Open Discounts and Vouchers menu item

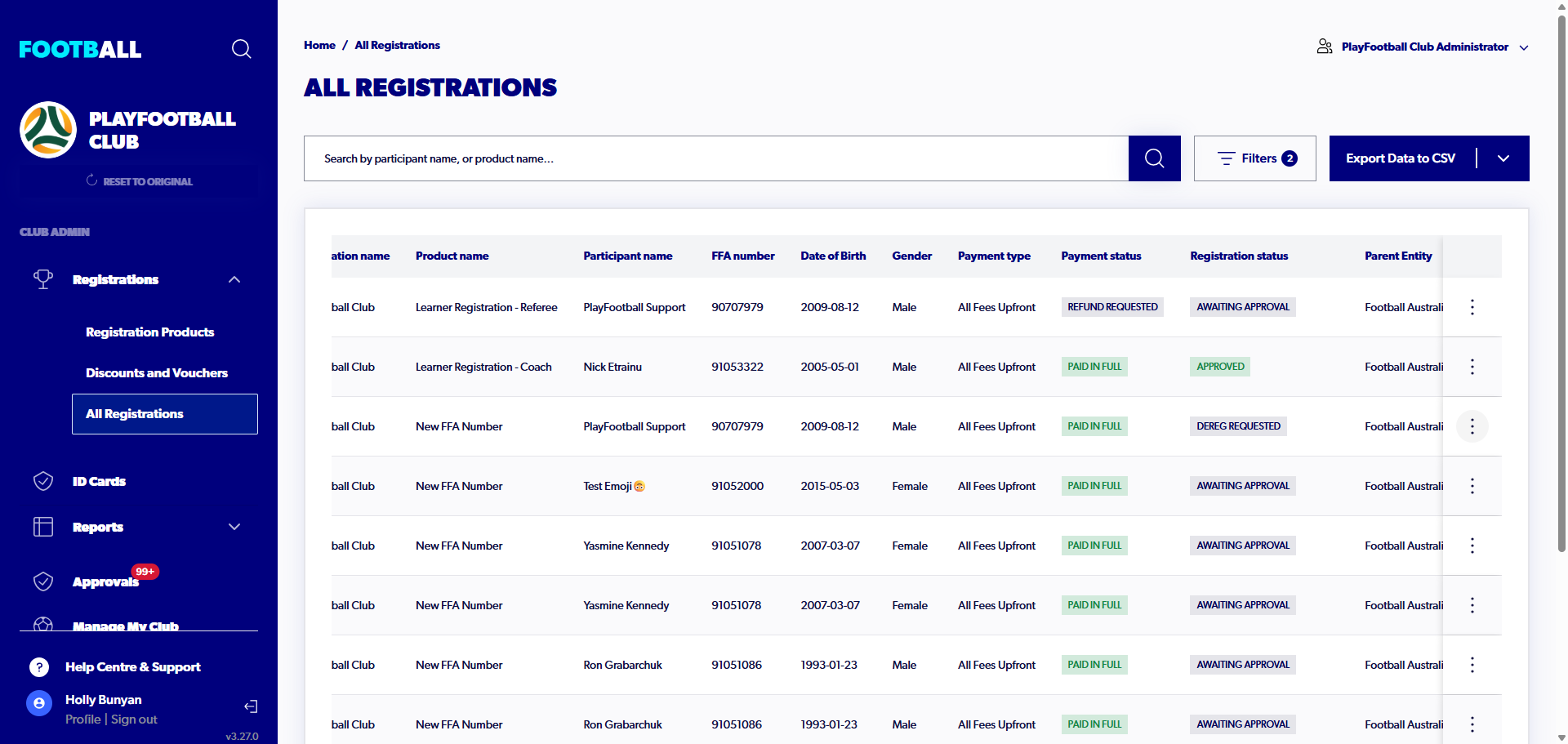(x=157, y=373)
